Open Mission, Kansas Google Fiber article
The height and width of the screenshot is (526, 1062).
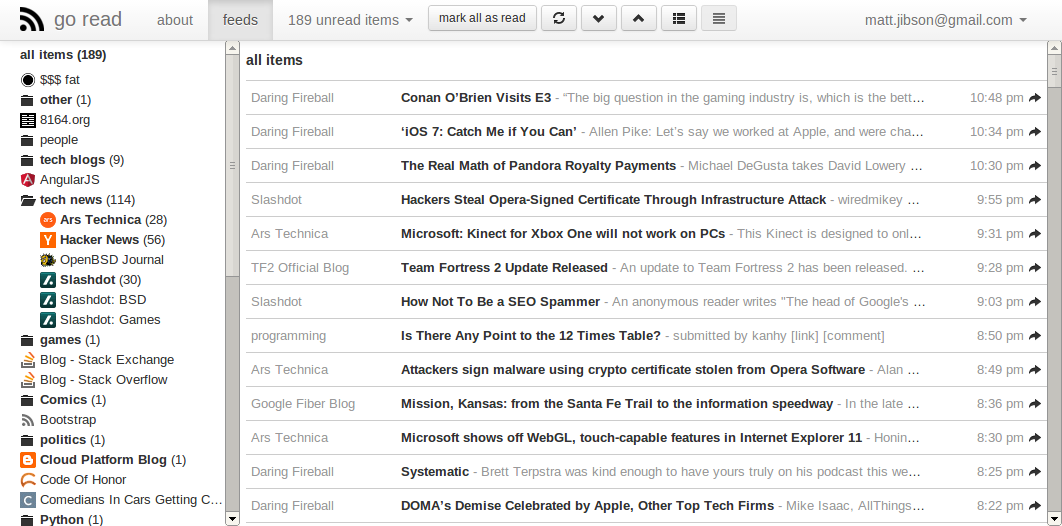coord(617,403)
